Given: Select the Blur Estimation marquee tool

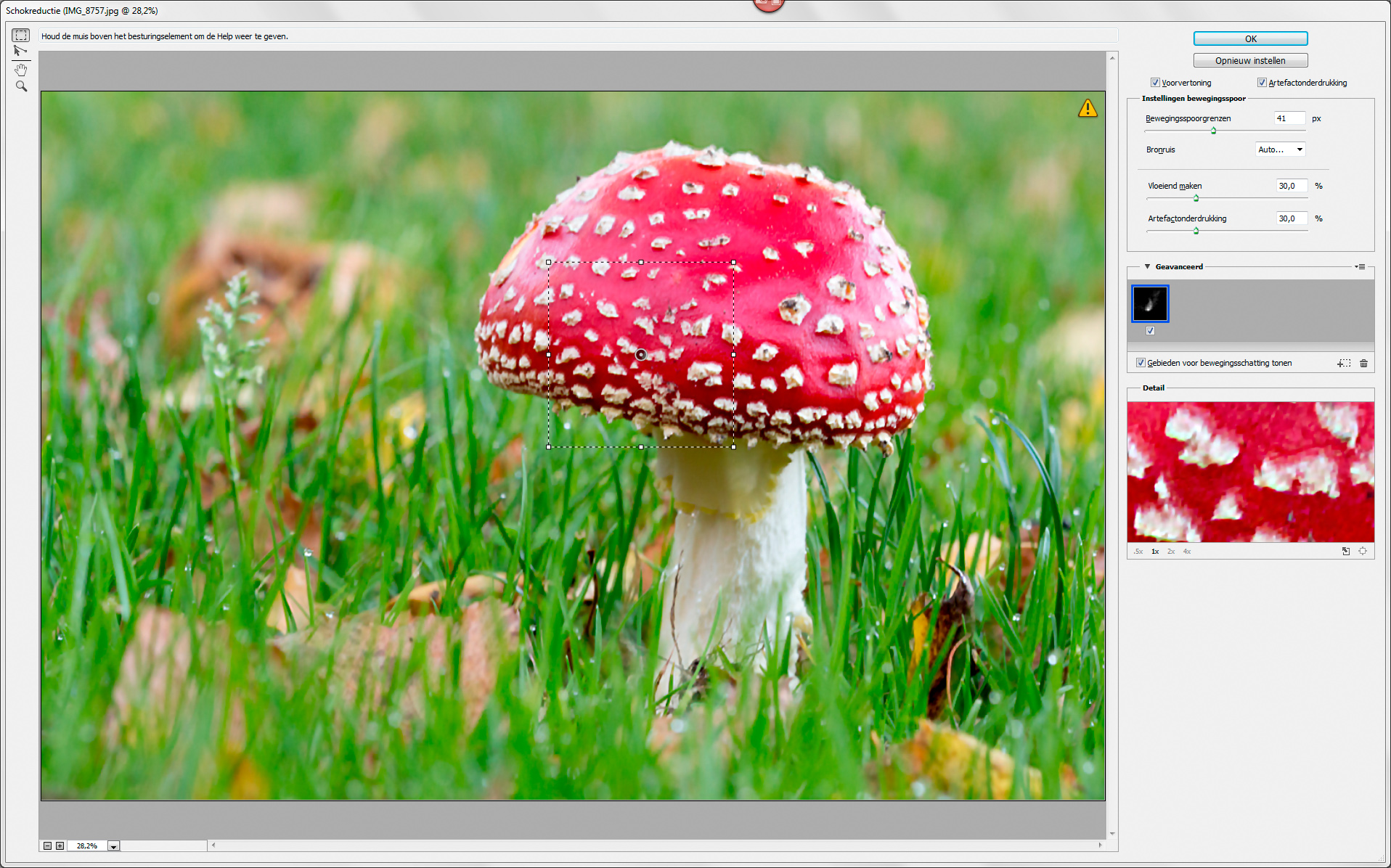Looking at the screenshot, I should 21,36.
